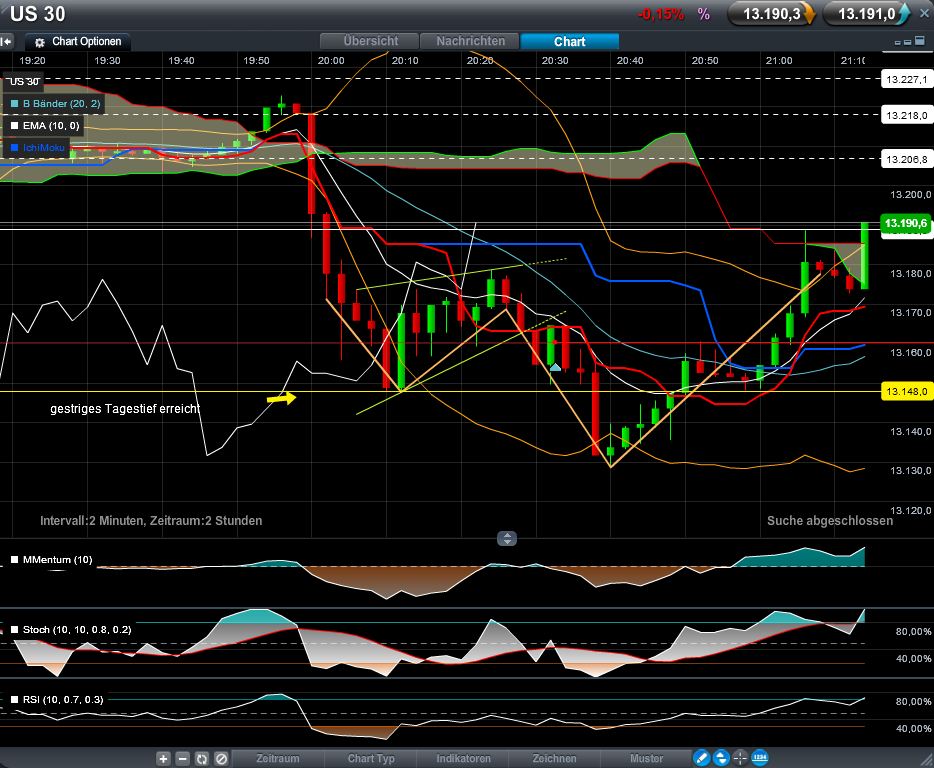Click the Stoch 80,00% axis label
This screenshot has width=934, height=768.
point(913,632)
